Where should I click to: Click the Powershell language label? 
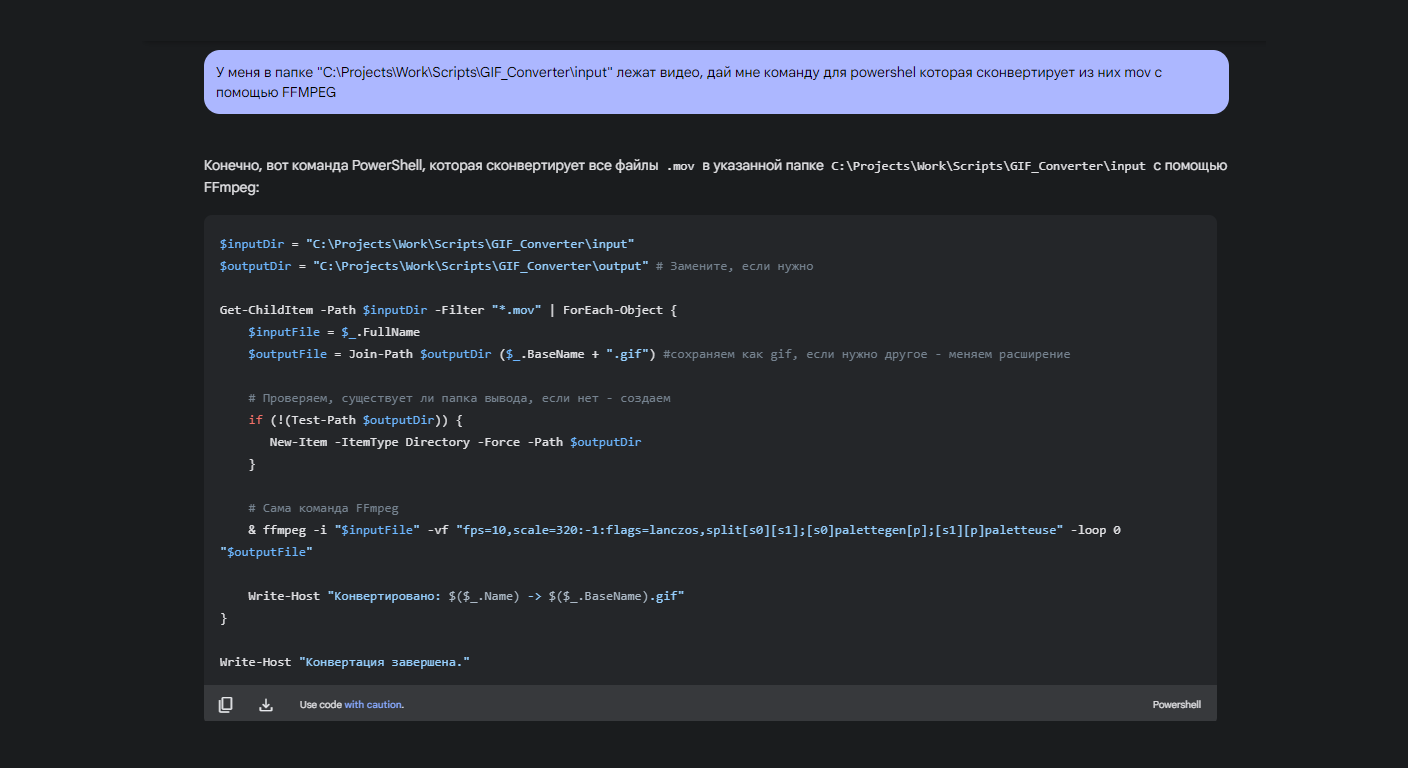(1176, 705)
